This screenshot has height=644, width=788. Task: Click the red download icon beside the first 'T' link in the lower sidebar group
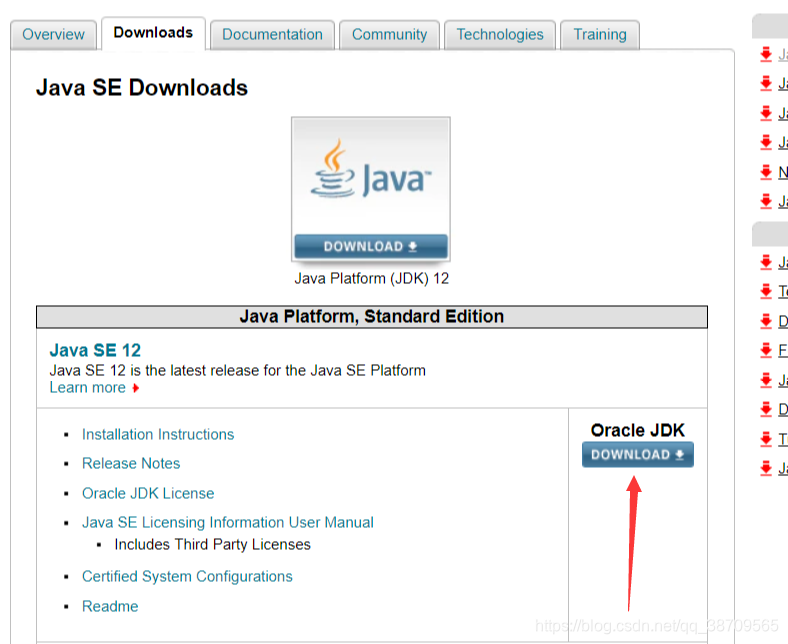766,291
